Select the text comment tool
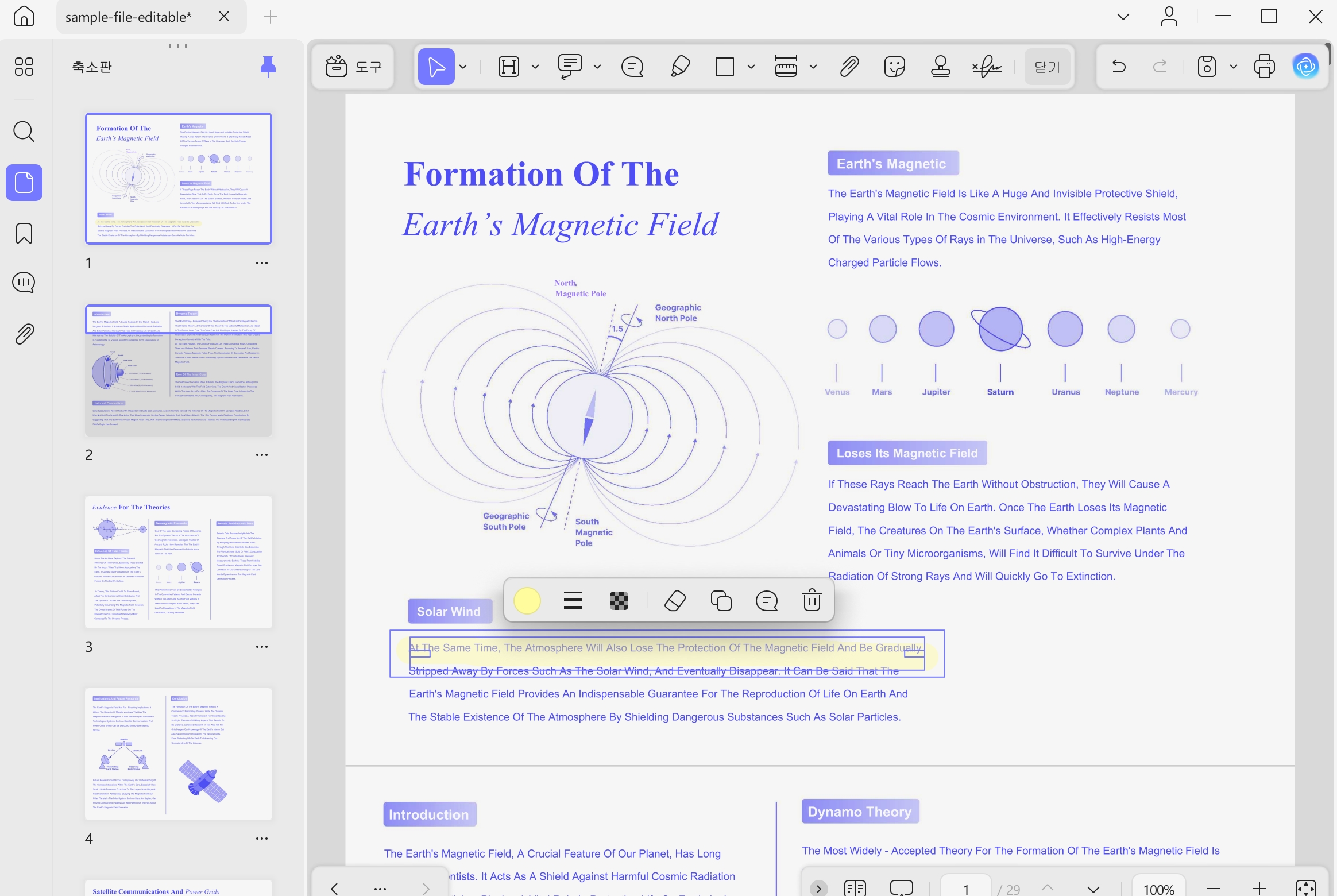The height and width of the screenshot is (896, 1337). 570,67
